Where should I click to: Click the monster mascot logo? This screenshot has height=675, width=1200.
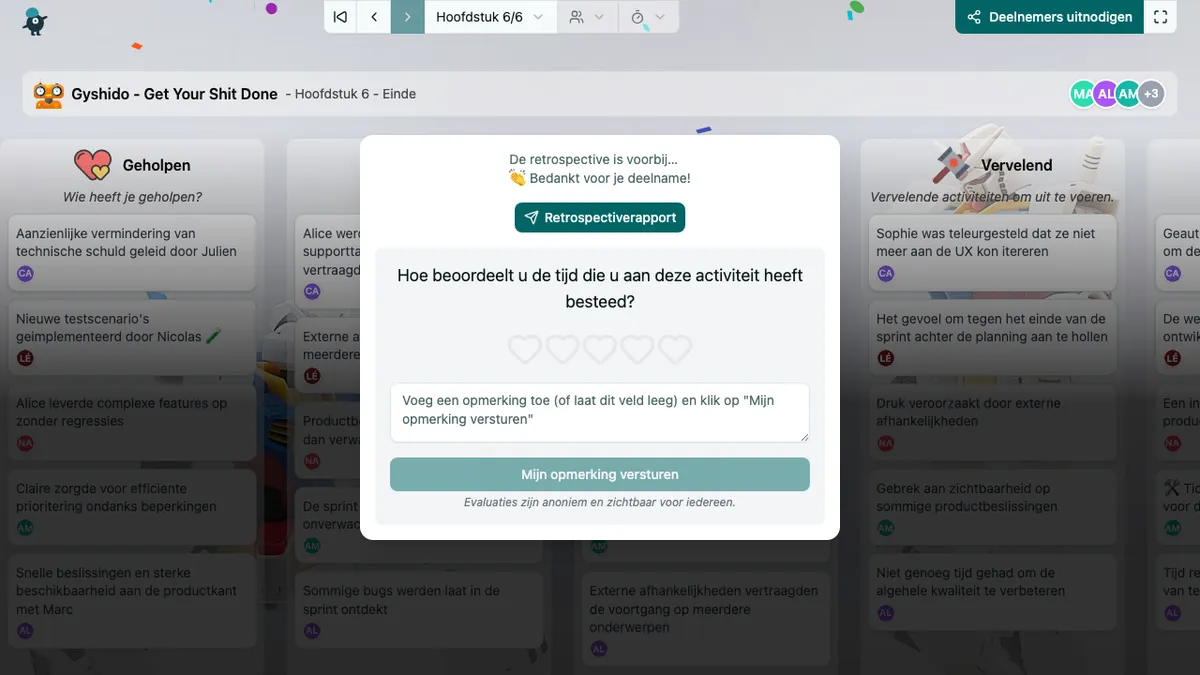pyautogui.click(x=36, y=20)
